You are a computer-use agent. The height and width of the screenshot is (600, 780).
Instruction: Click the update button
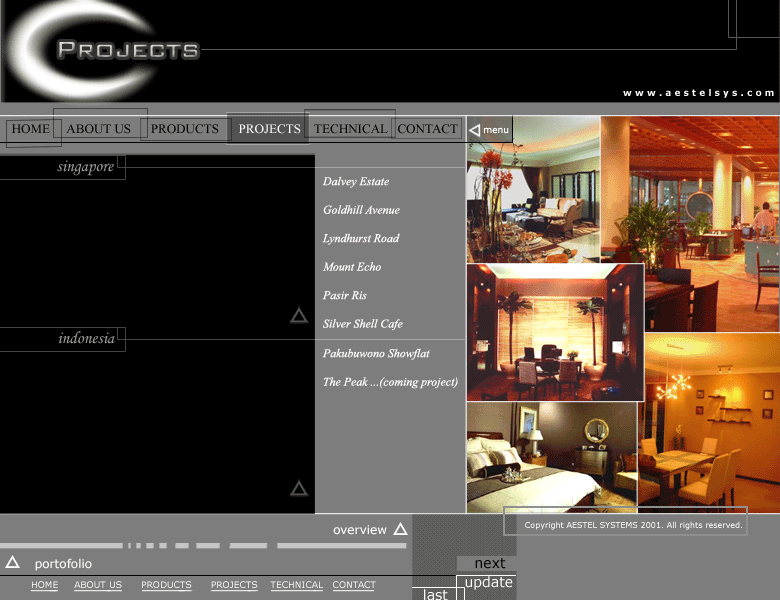[x=489, y=582]
